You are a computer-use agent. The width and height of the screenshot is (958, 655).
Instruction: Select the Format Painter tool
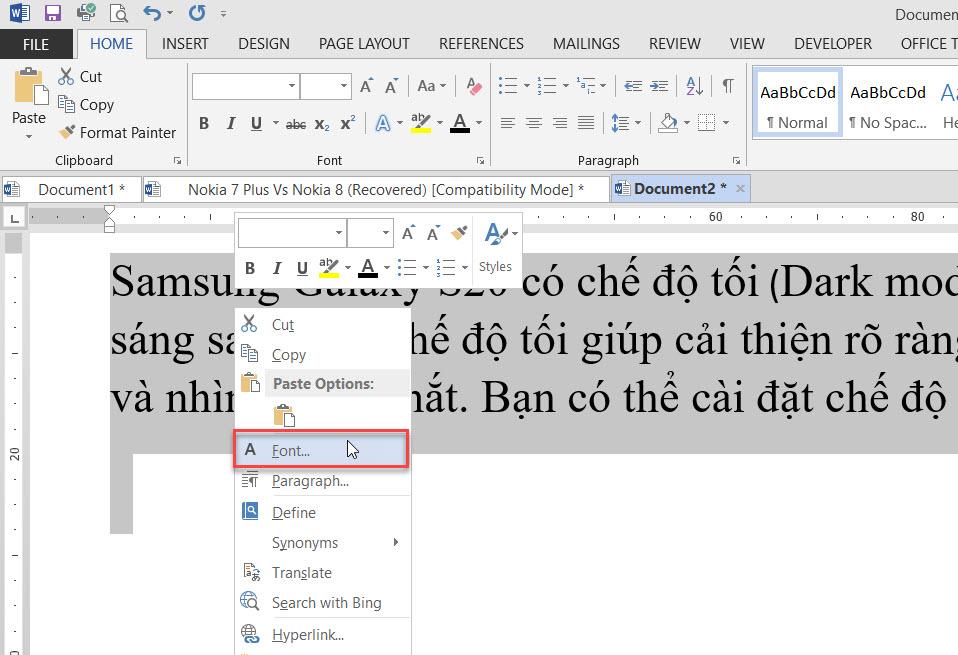pyautogui.click(x=117, y=132)
